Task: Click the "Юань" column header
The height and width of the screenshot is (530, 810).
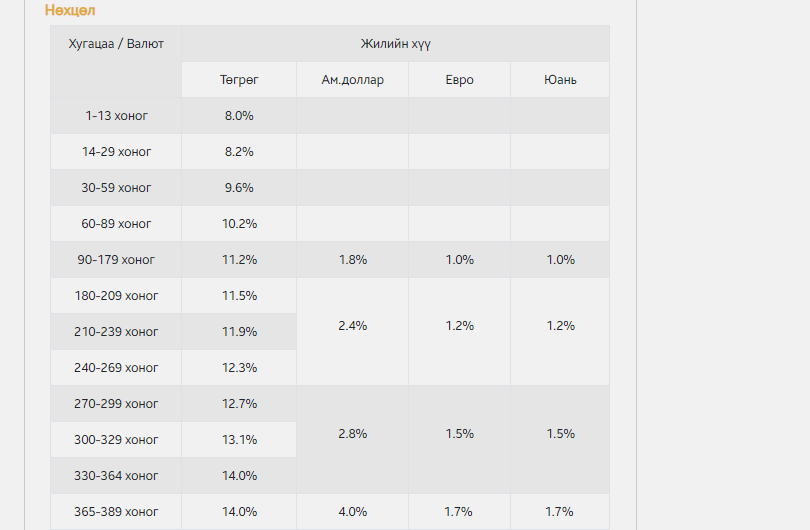Action: 560,80
